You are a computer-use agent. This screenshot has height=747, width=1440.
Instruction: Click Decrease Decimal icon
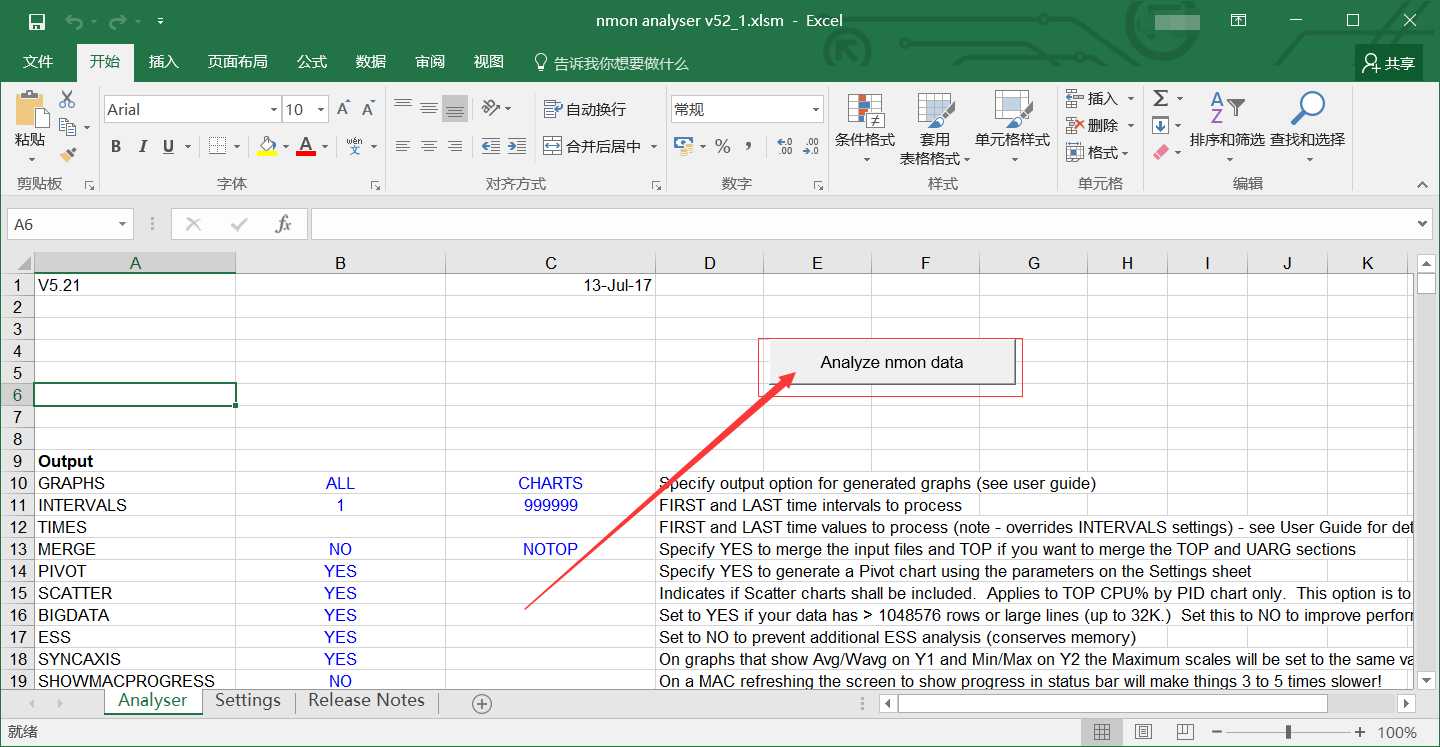point(811,146)
